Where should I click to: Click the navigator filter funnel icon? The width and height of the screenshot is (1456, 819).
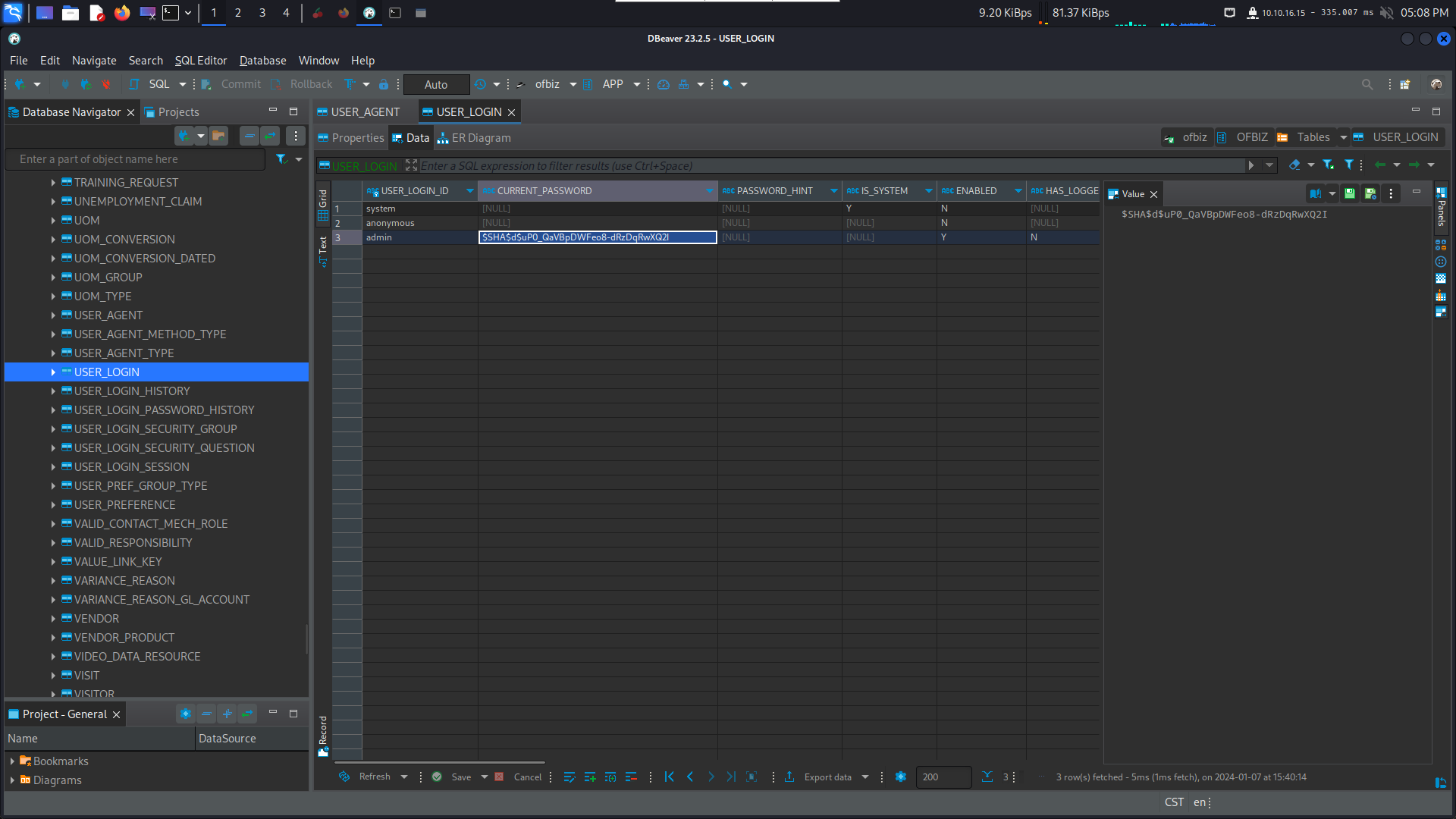pos(281,159)
